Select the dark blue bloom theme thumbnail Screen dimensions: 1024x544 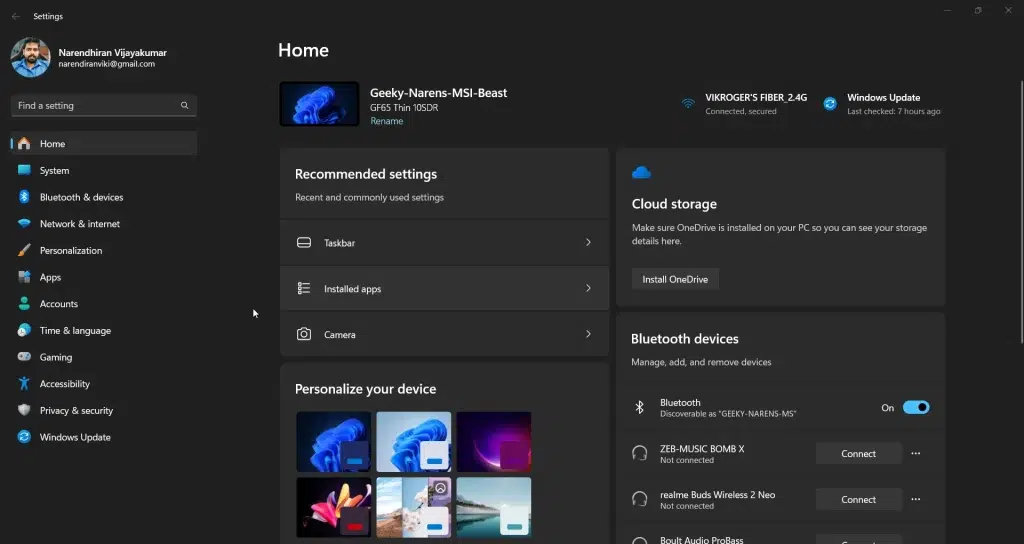tap(334, 441)
